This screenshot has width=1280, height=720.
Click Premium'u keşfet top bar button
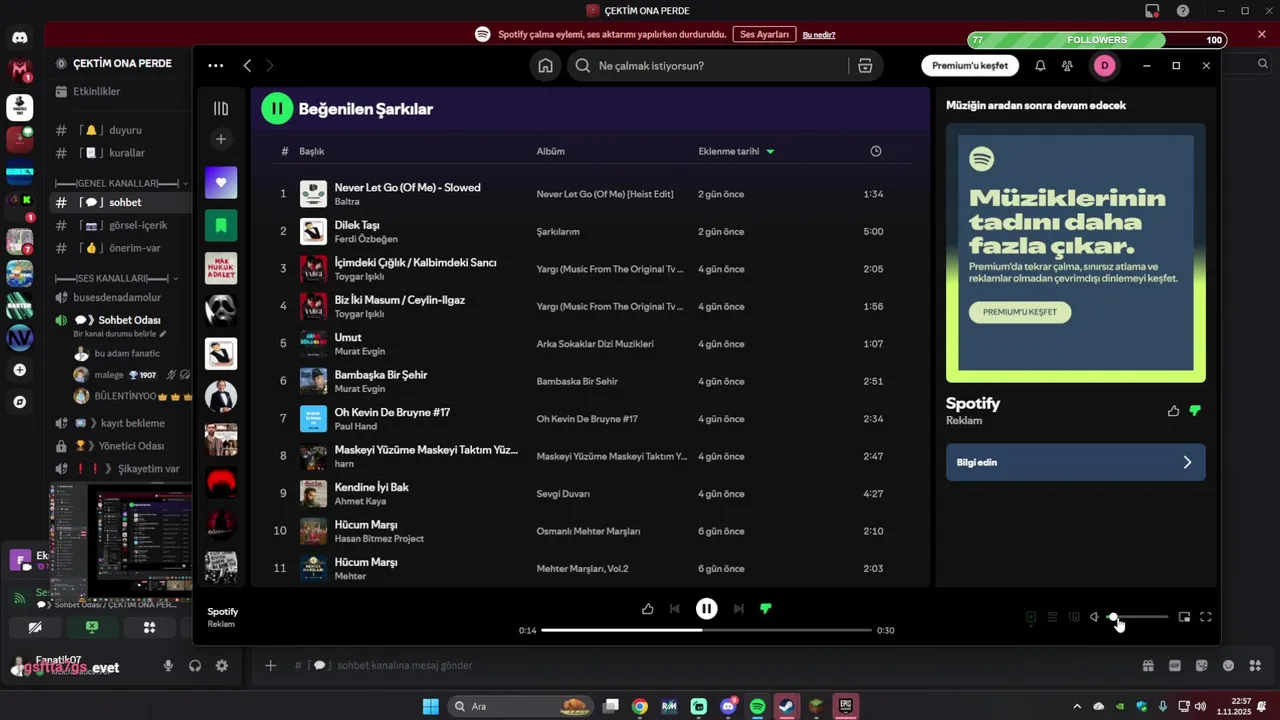pos(969,66)
